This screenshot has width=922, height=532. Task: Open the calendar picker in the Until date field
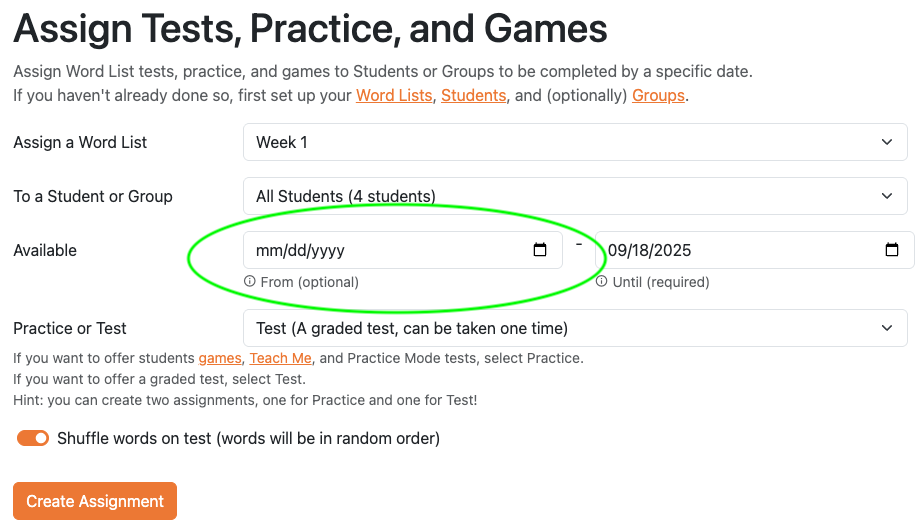point(892,251)
